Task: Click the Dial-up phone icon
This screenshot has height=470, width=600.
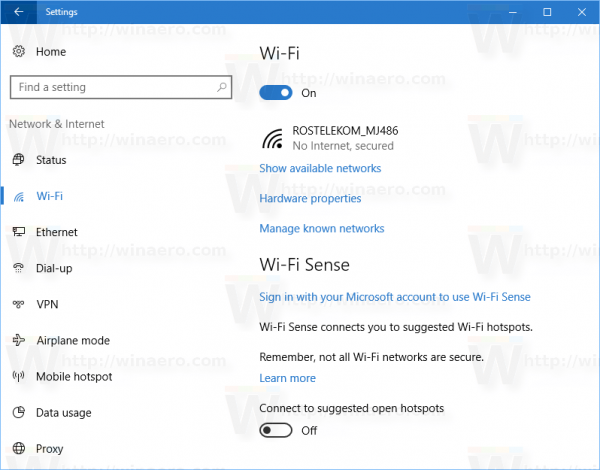Action: click(x=18, y=268)
